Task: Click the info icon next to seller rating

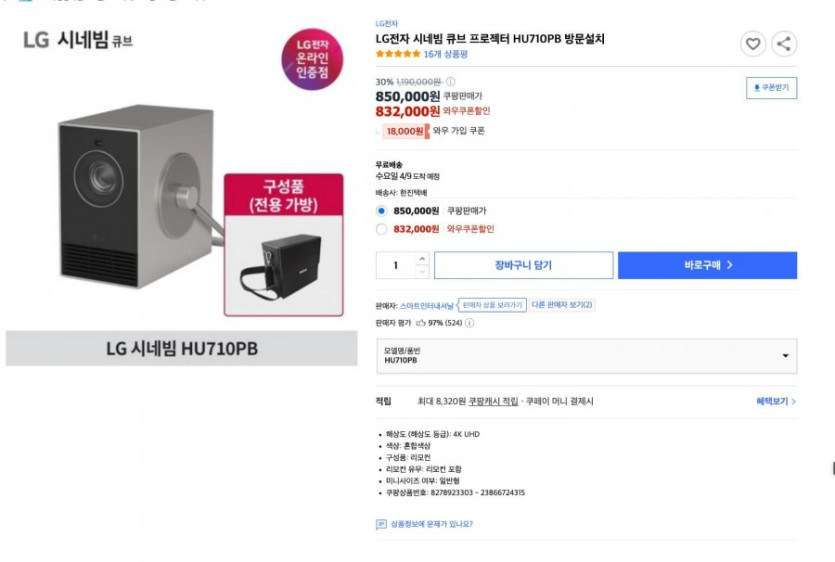Action: coord(470,323)
